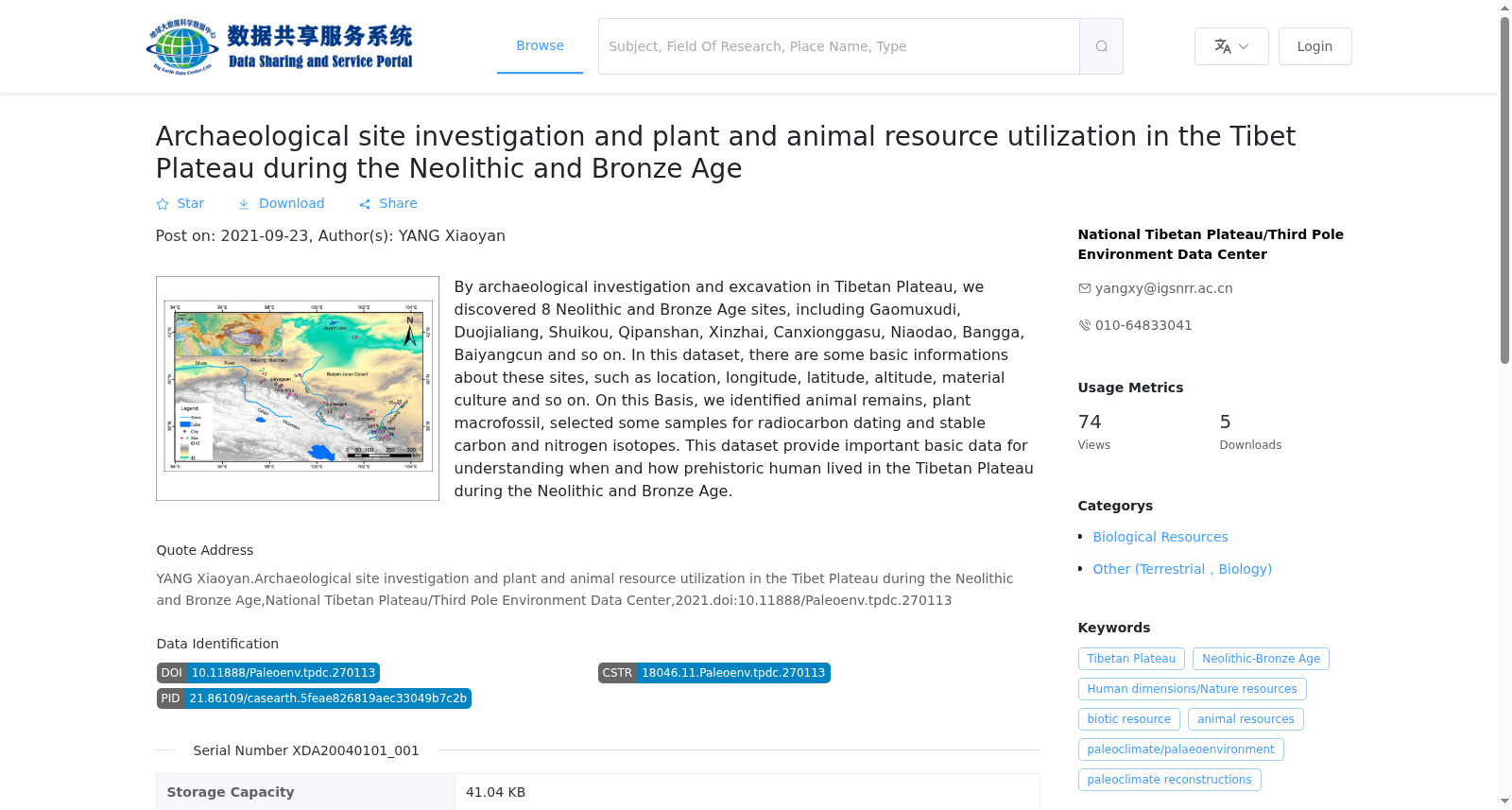Viewport: 1512px width, 810px height.
Task: Click the Login button
Action: pos(1314,46)
